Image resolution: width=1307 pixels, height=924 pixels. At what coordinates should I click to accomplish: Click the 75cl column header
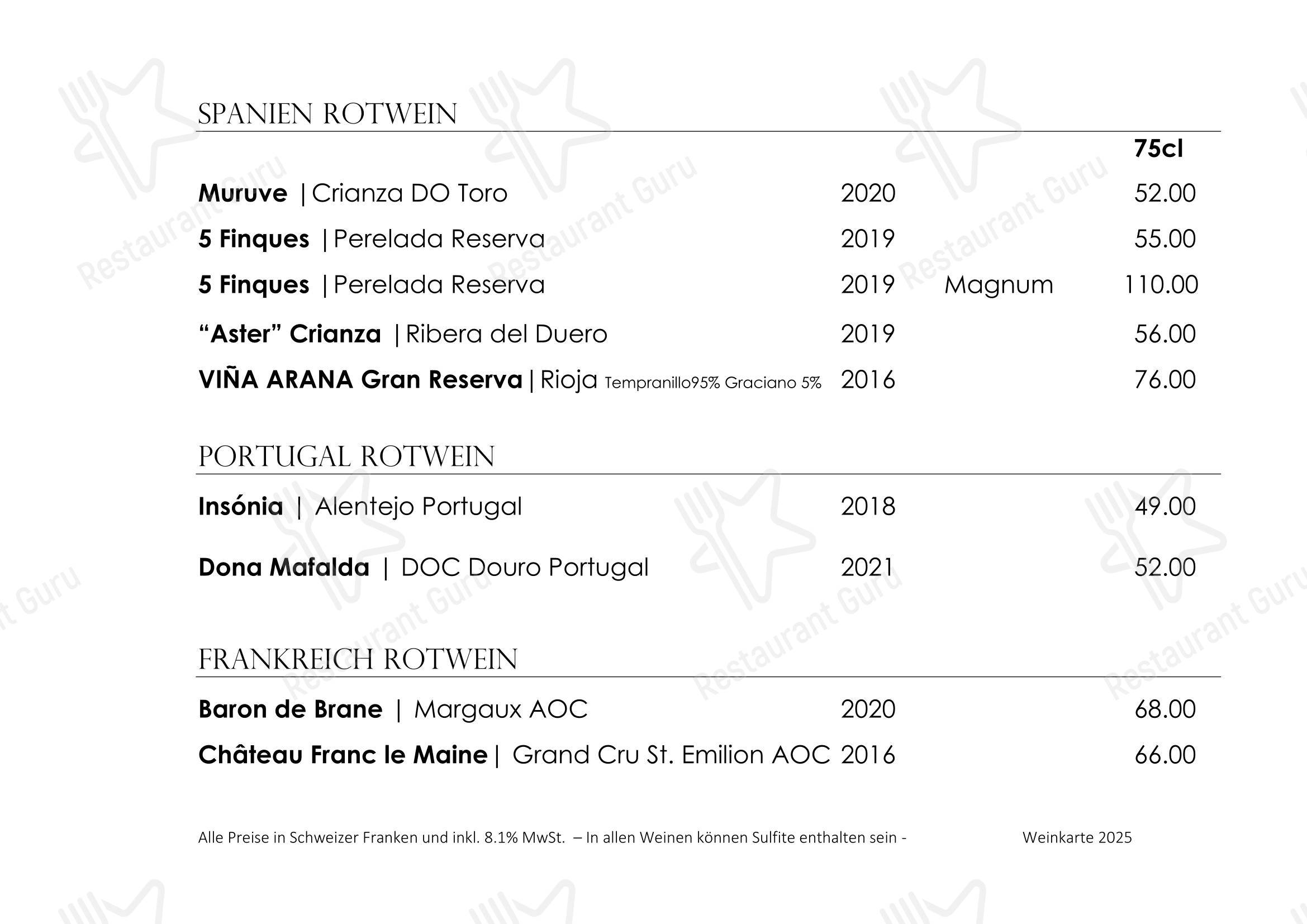pos(1158,149)
